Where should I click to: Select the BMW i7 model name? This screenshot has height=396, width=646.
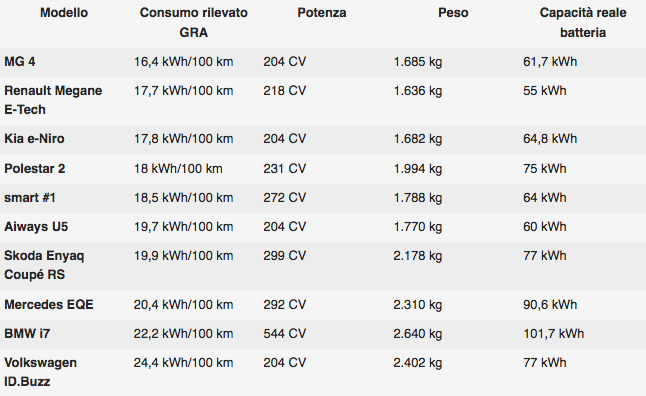click(x=27, y=334)
